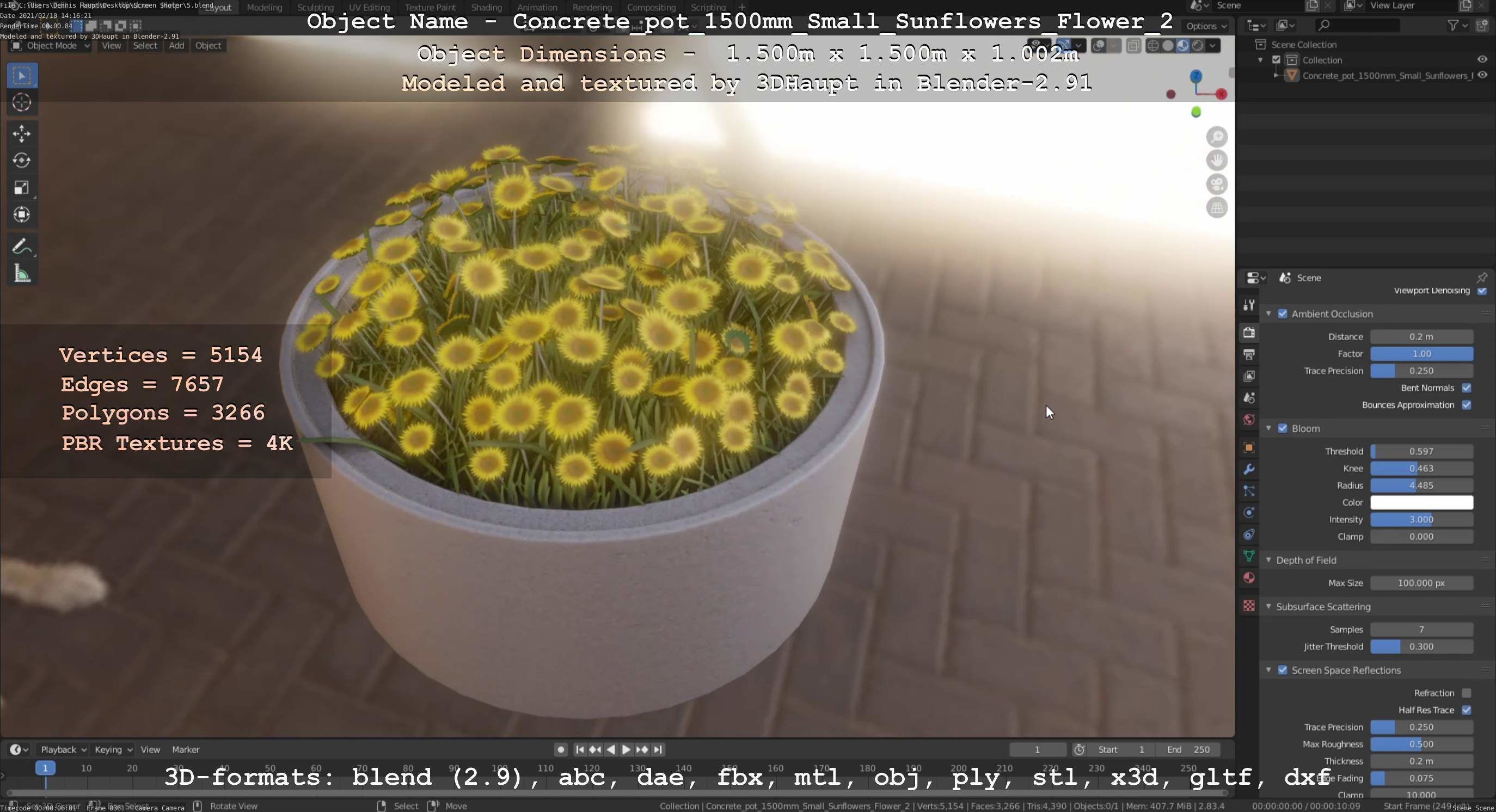Toggle the Bent Normals checkbox

click(1467, 387)
